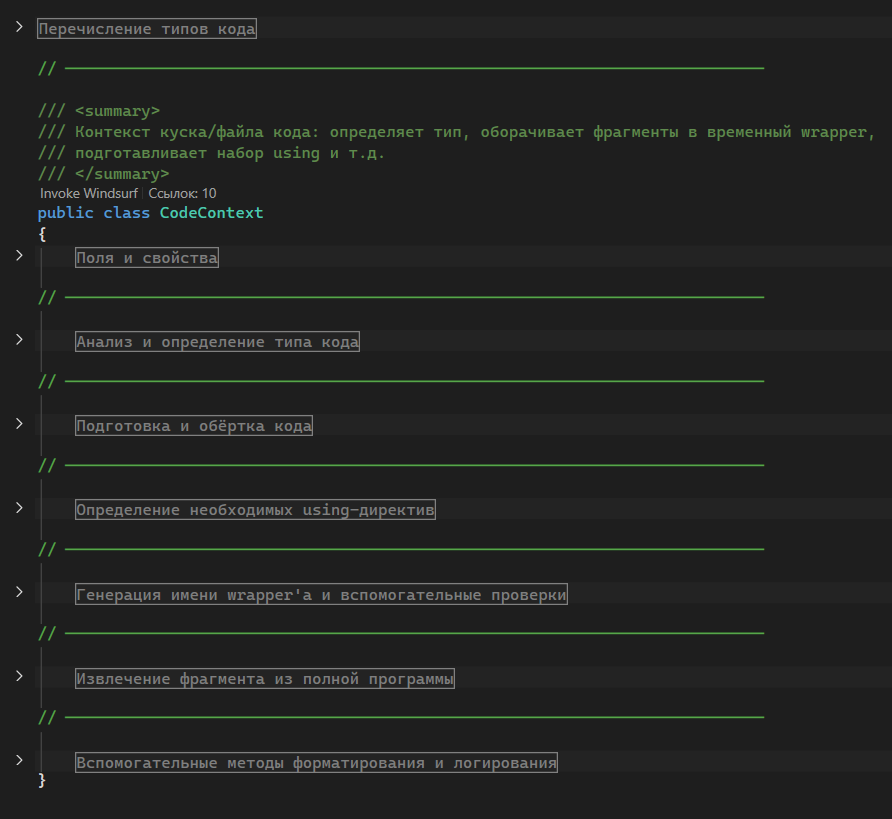
Task: Unfold "Извлечение фрагмента из полной программы" with its arrow
Action: coord(19,676)
